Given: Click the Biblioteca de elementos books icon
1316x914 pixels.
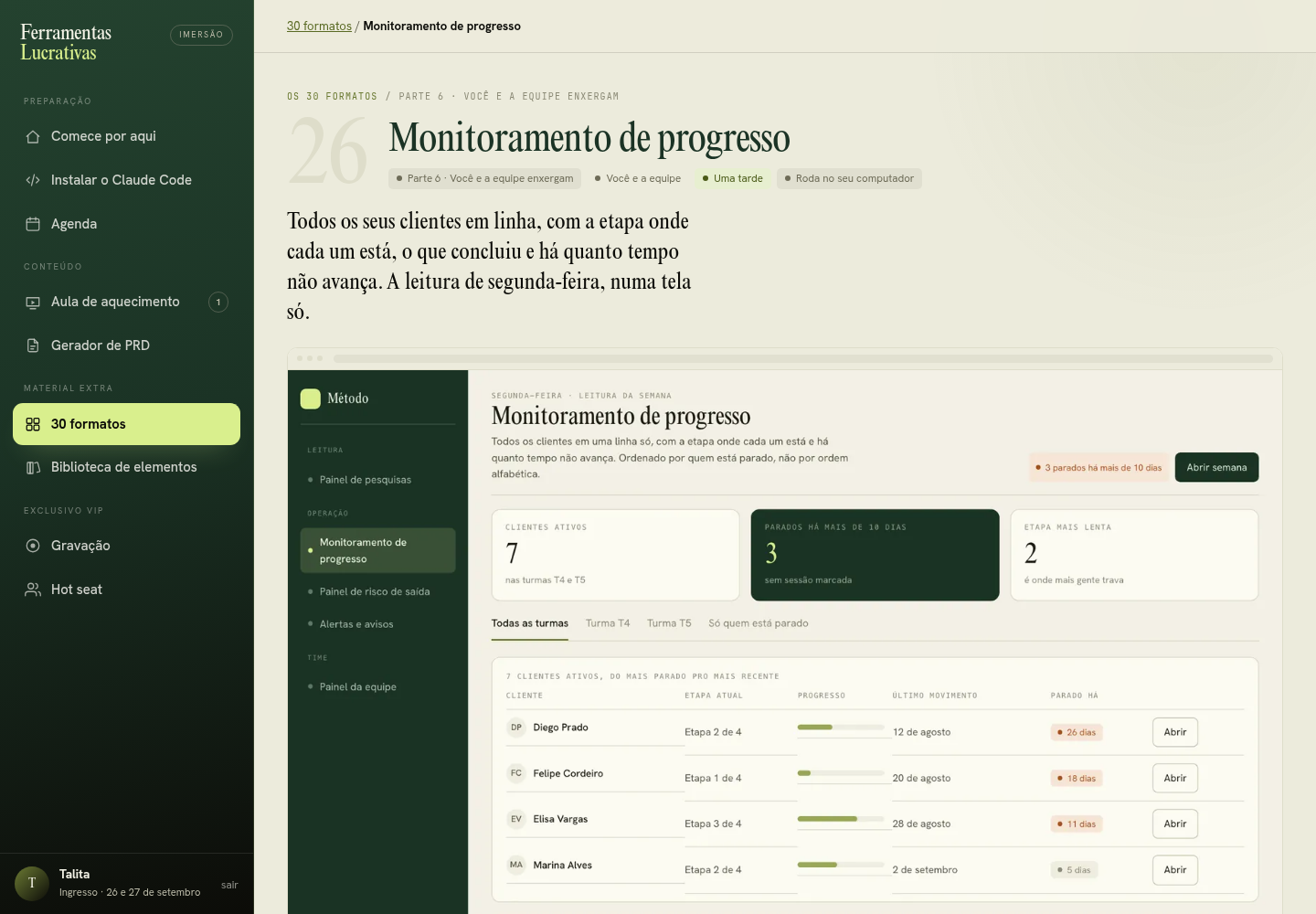Looking at the screenshot, I should coord(33,467).
